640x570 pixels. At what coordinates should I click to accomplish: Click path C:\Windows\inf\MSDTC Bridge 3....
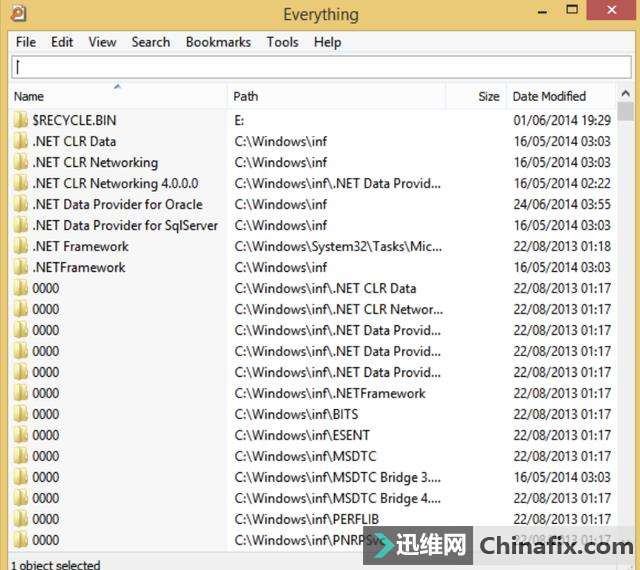(338, 477)
